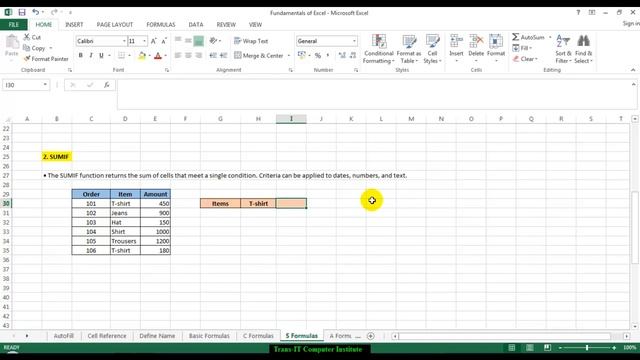
Task: Expand the font color dropdown arrow
Action: click(x=166, y=56)
